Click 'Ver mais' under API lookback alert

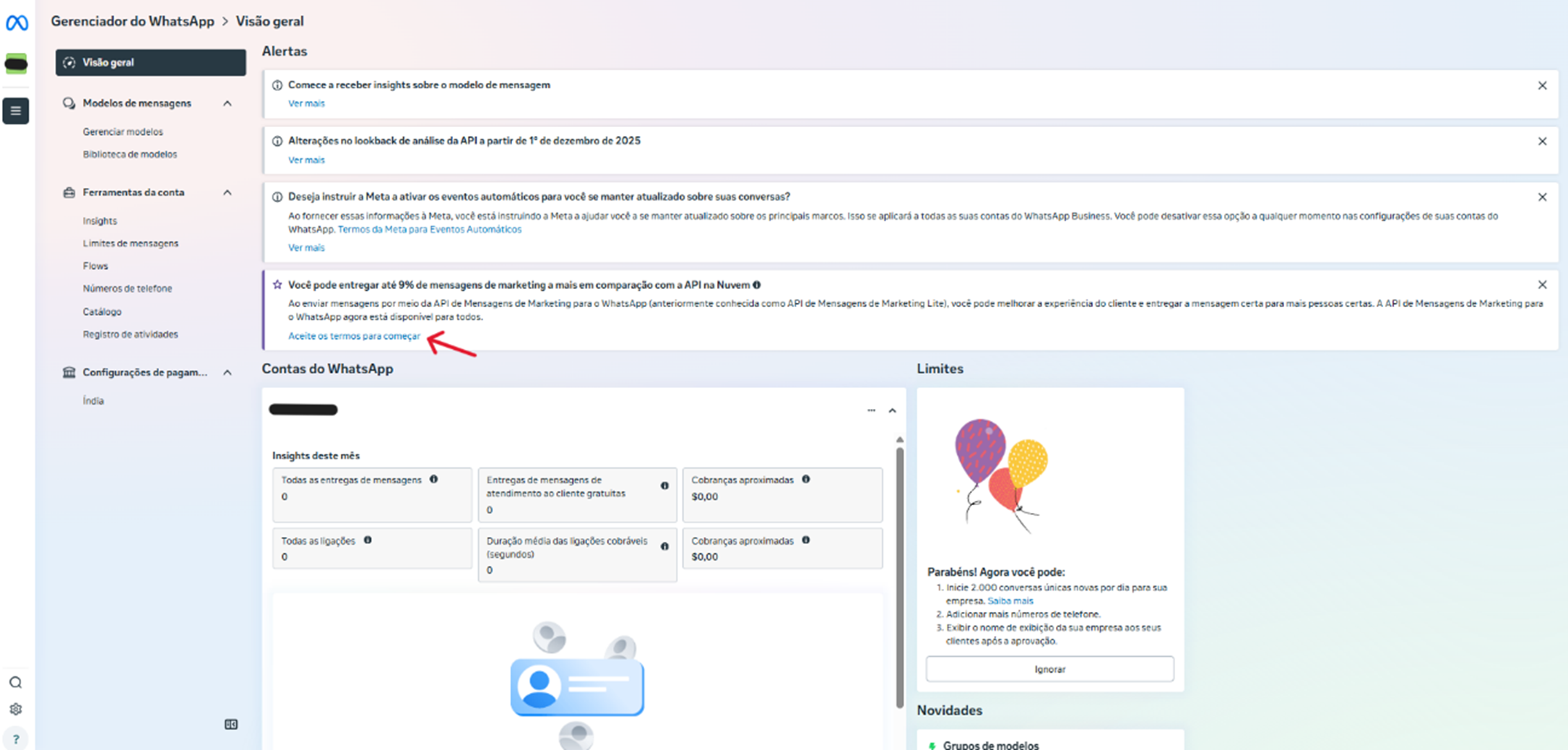[306, 160]
